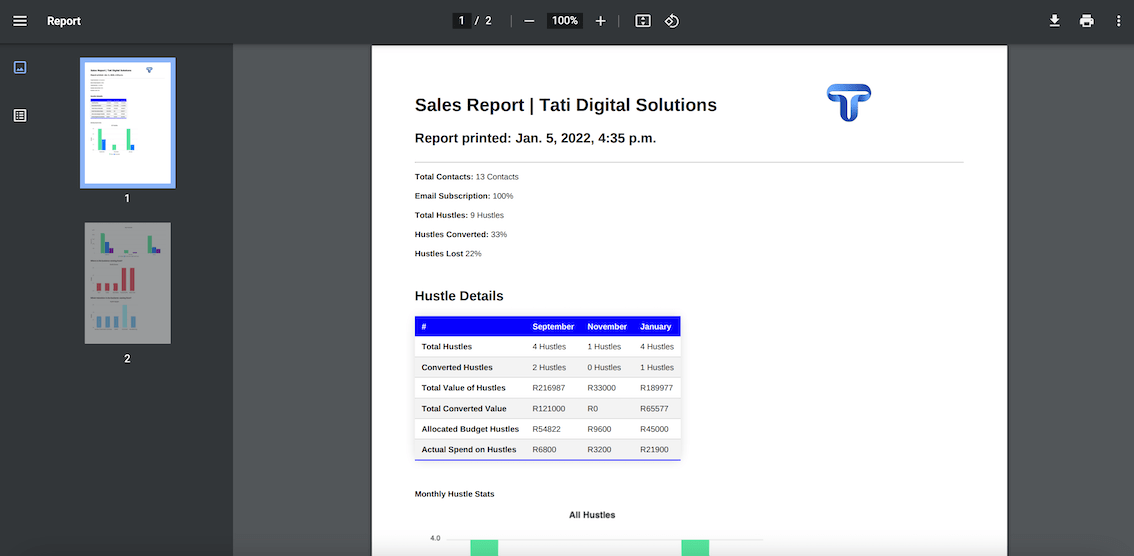1134x556 pixels.
Task: Click the zoom in plus button
Action: pos(600,21)
